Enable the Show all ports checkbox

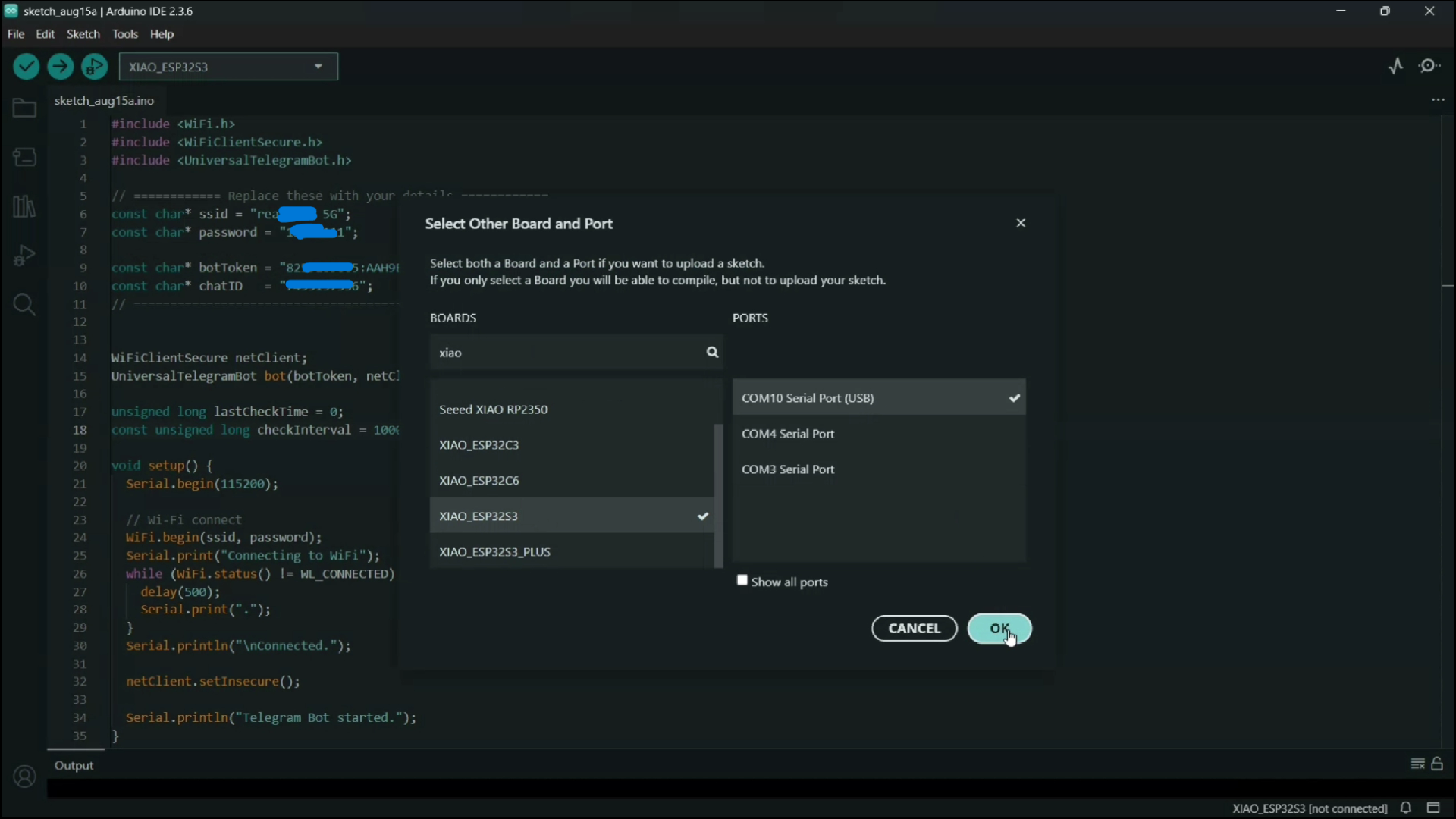coord(743,581)
